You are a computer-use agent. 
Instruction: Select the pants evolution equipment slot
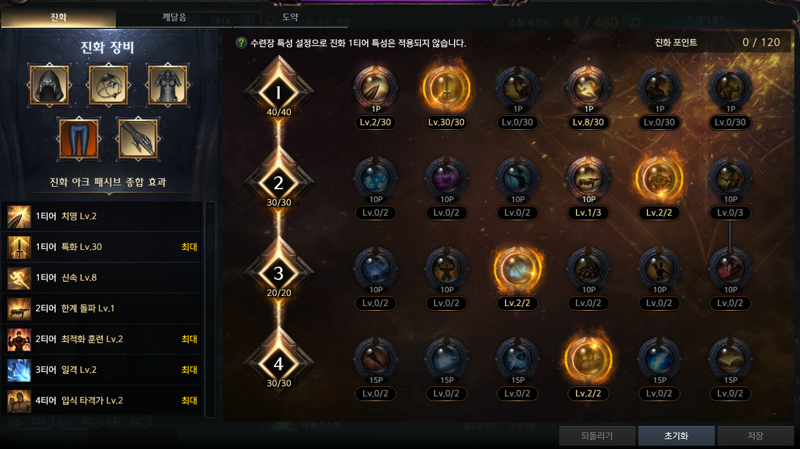(x=79, y=139)
